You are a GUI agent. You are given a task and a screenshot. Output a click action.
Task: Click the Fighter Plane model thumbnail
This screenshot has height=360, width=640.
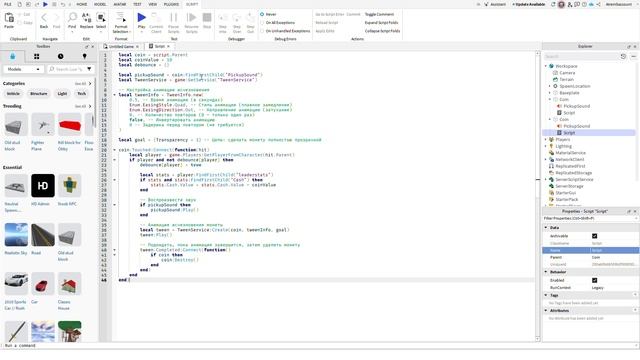tap(43, 125)
